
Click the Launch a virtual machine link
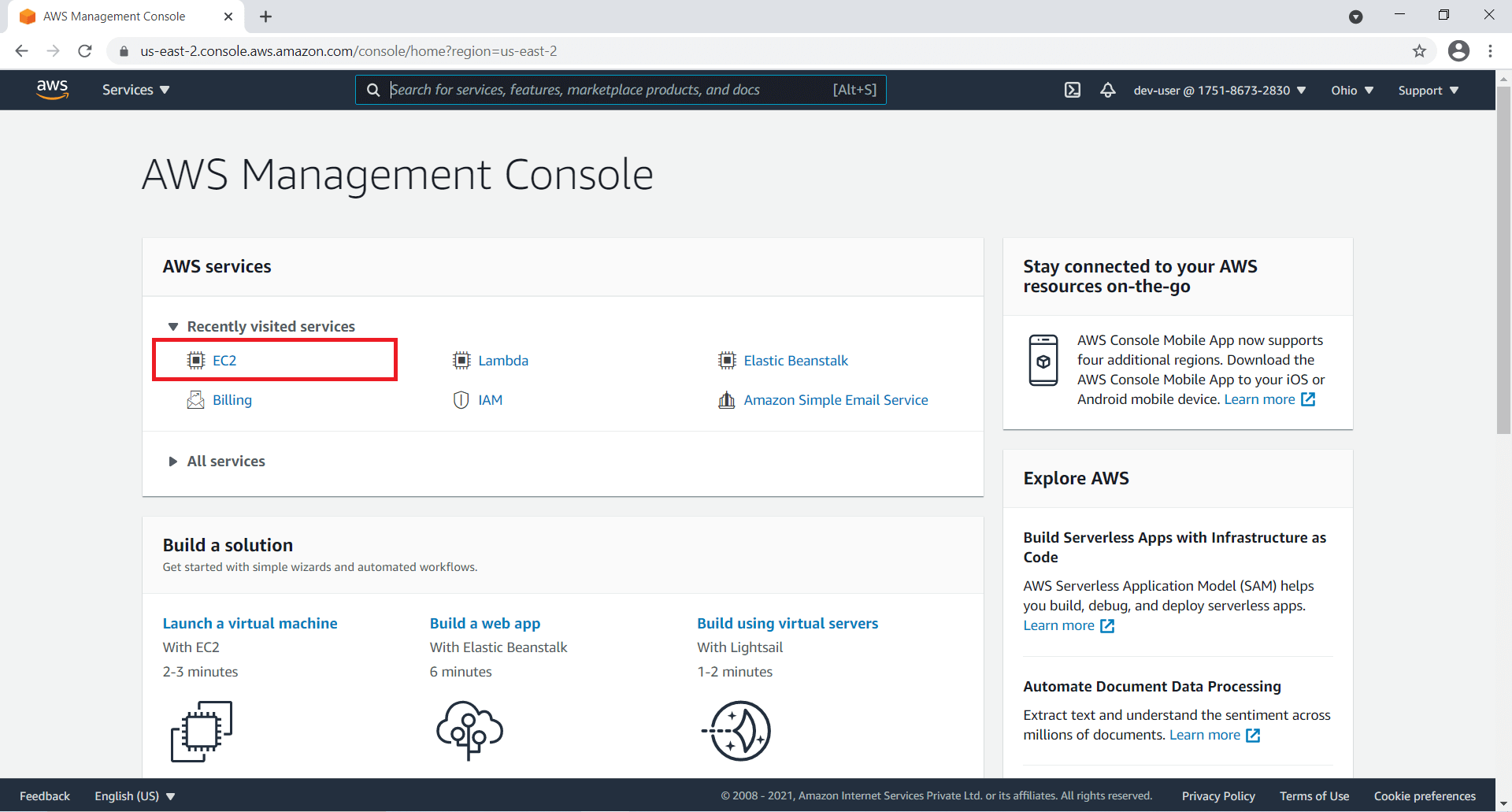click(x=250, y=622)
